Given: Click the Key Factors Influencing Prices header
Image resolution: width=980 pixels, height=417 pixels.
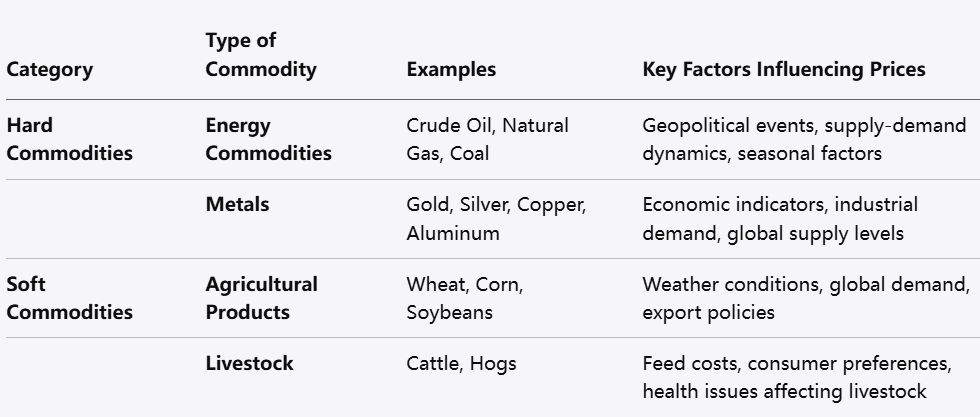Looking at the screenshot, I should point(783,70).
